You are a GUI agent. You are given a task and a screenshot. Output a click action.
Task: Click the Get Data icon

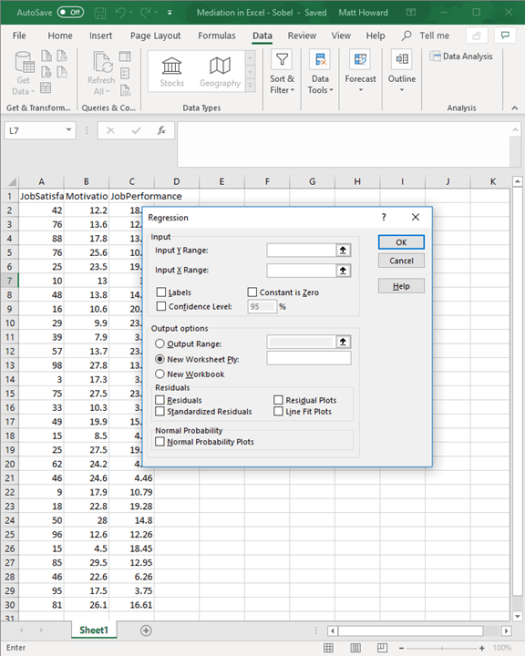24,63
